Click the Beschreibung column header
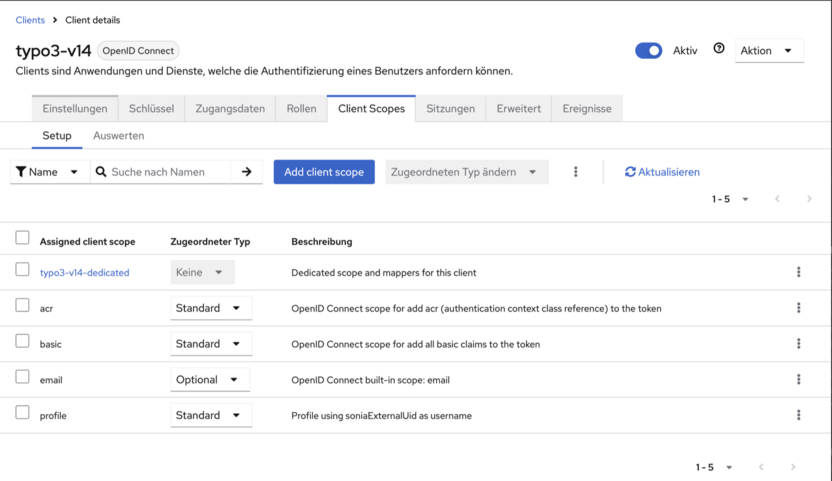Image resolution: width=832 pixels, height=481 pixels. tap(322, 242)
